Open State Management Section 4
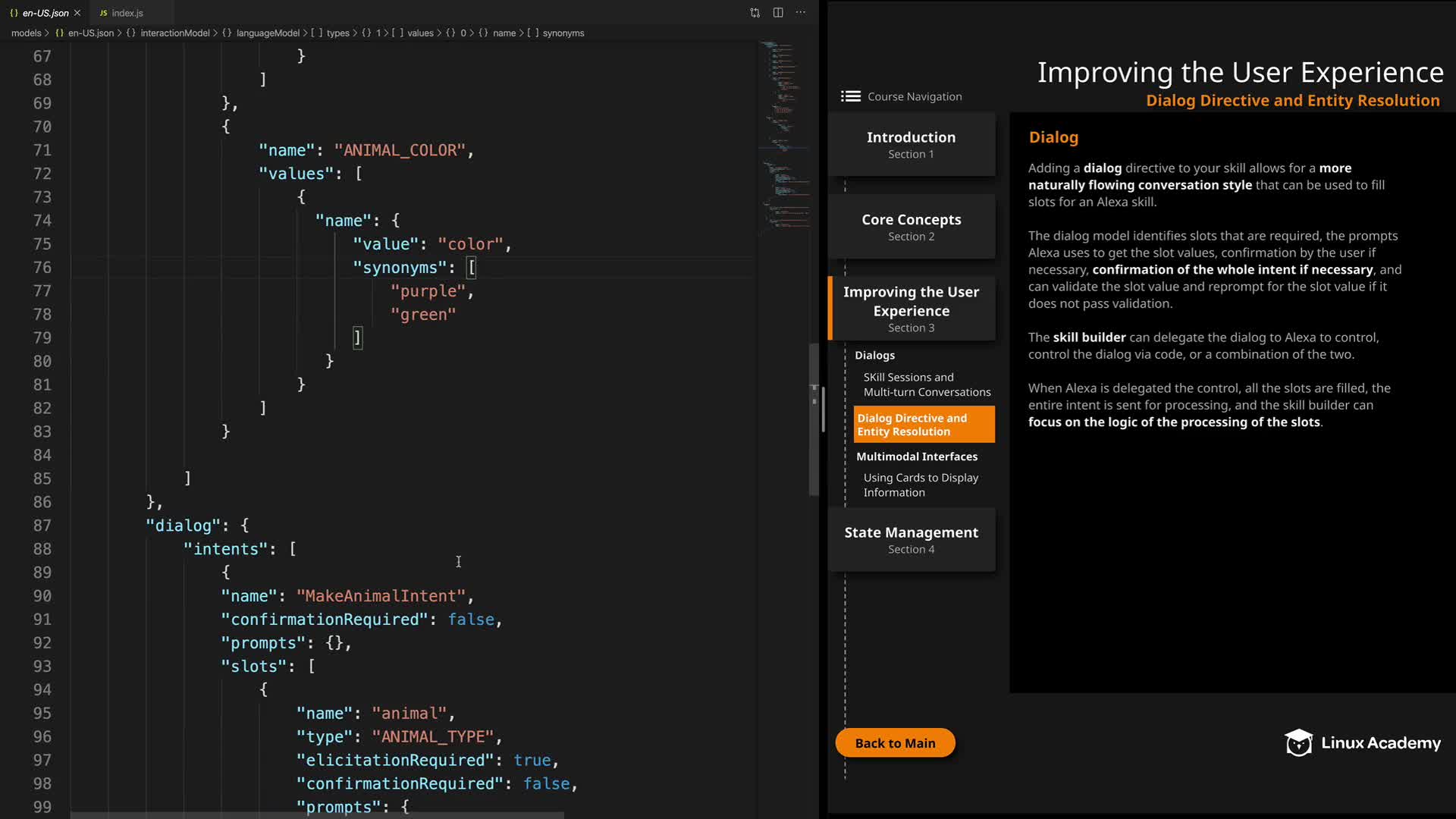This screenshot has width=1456, height=819. pyautogui.click(x=911, y=539)
